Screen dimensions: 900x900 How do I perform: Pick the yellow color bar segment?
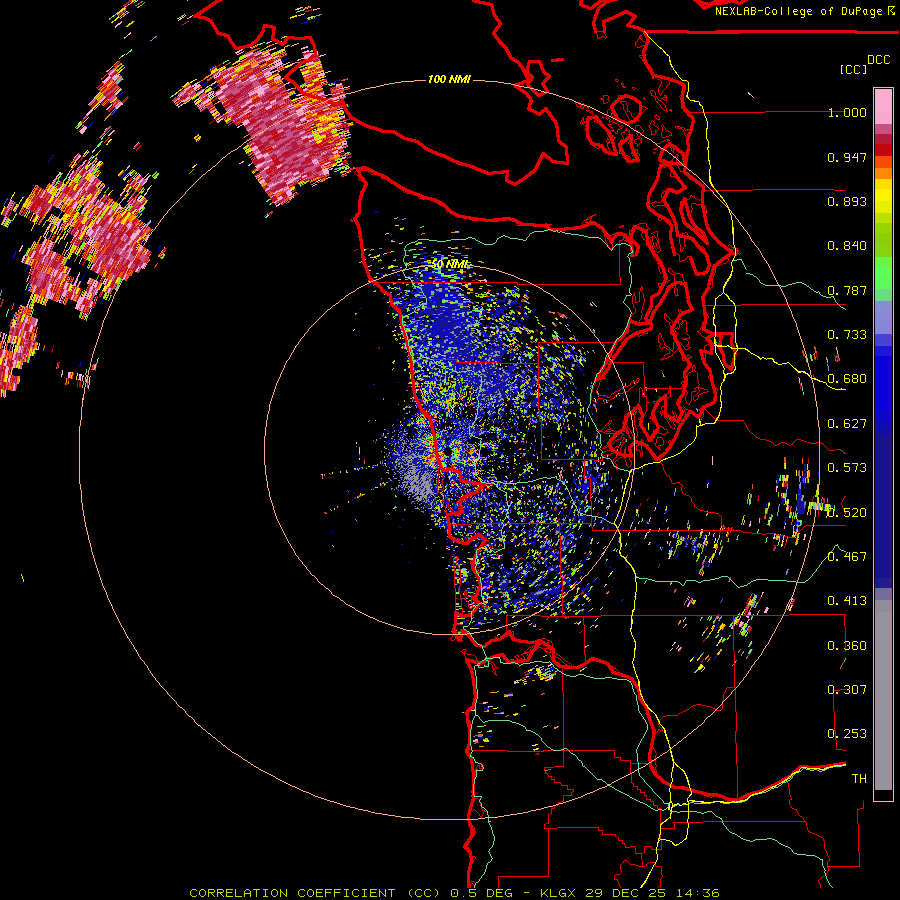[x=883, y=196]
